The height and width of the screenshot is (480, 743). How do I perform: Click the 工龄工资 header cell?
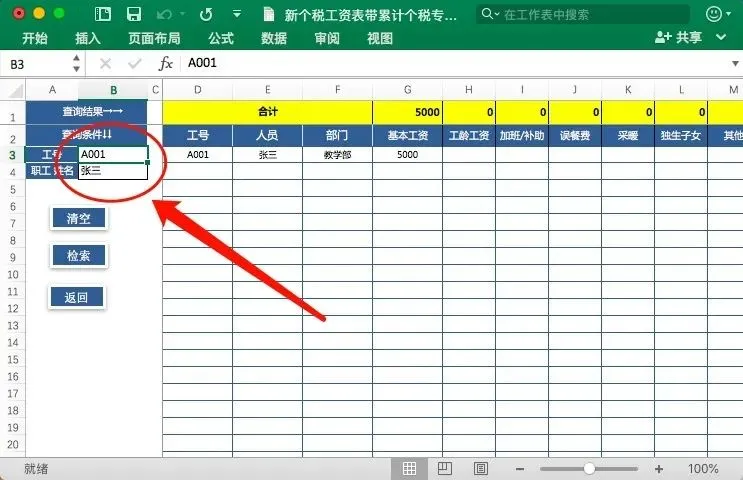pos(469,136)
